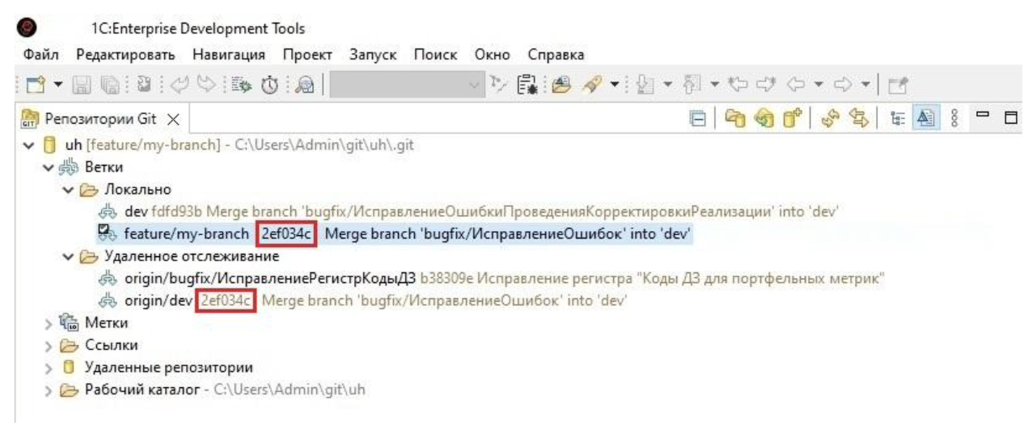Viewport: 1024px width, 443px height.
Task: Click the stopwatch icon in main toolbar
Action: (270, 85)
